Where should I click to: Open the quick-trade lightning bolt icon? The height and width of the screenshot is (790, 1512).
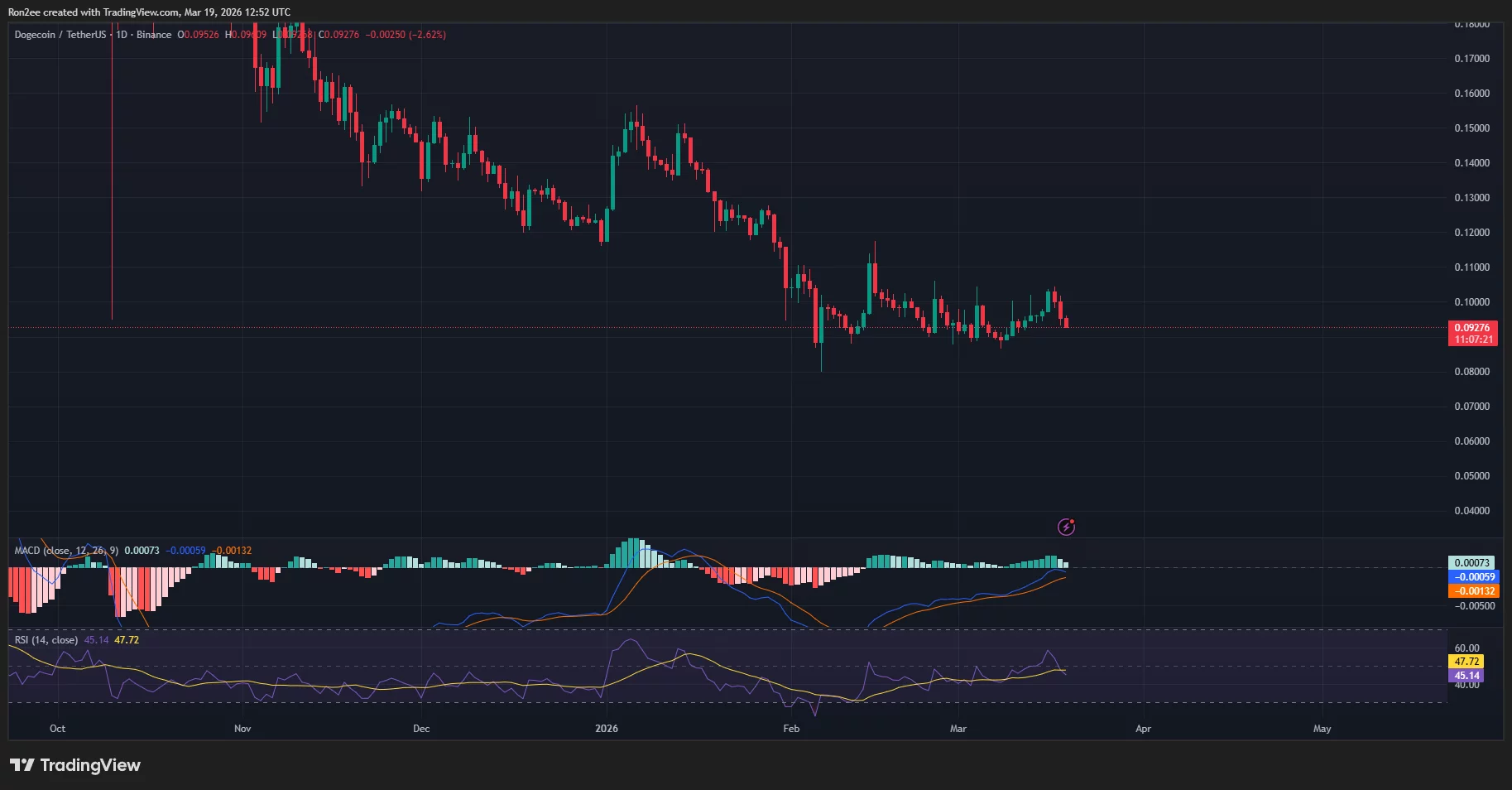(x=1066, y=527)
